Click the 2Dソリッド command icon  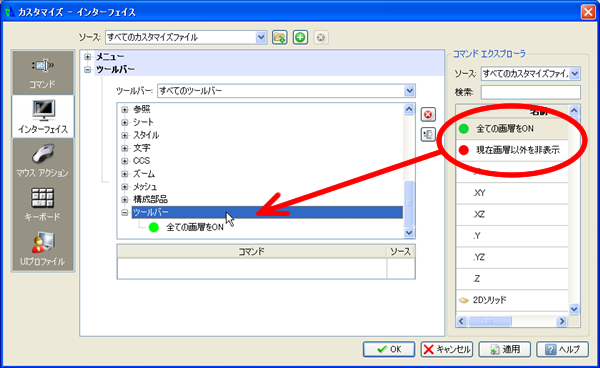pyautogui.click(x=464, y=300)
